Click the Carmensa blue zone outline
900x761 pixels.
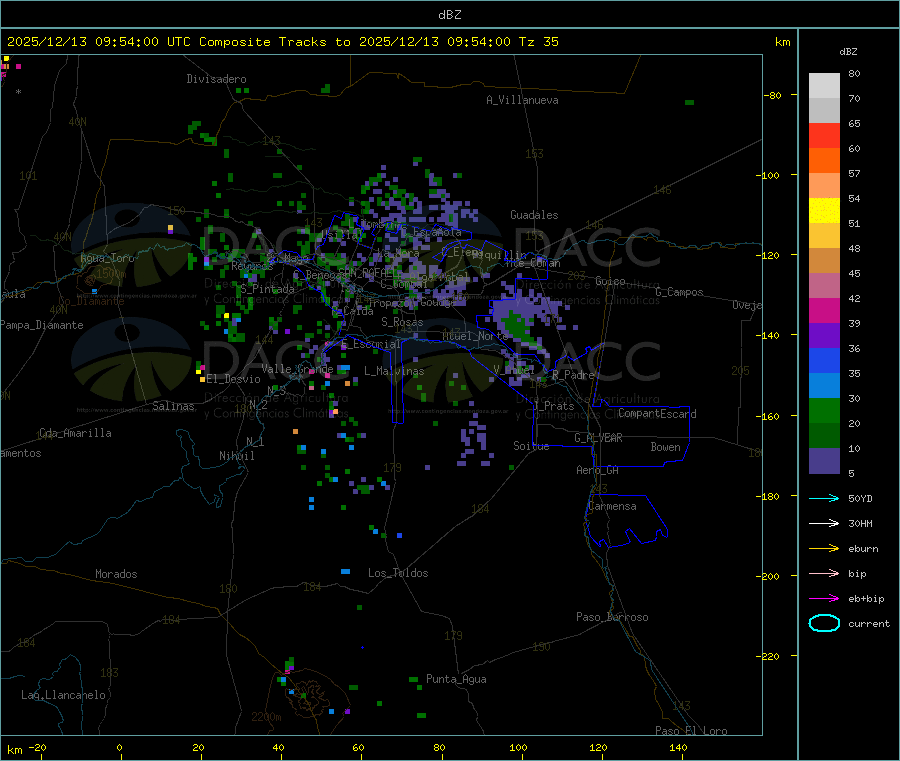pos(626,520)
